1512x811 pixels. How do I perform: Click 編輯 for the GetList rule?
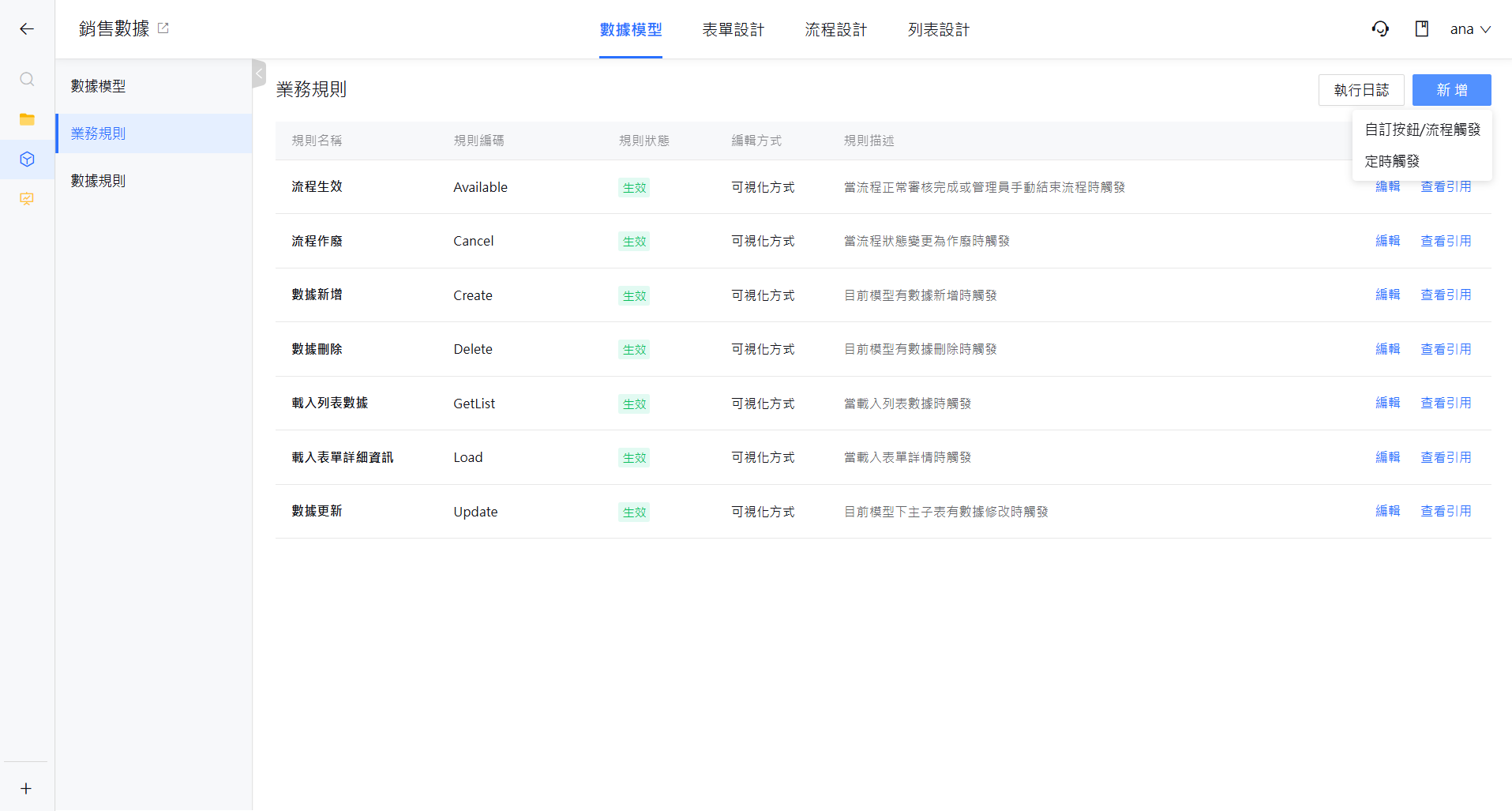1388,403
